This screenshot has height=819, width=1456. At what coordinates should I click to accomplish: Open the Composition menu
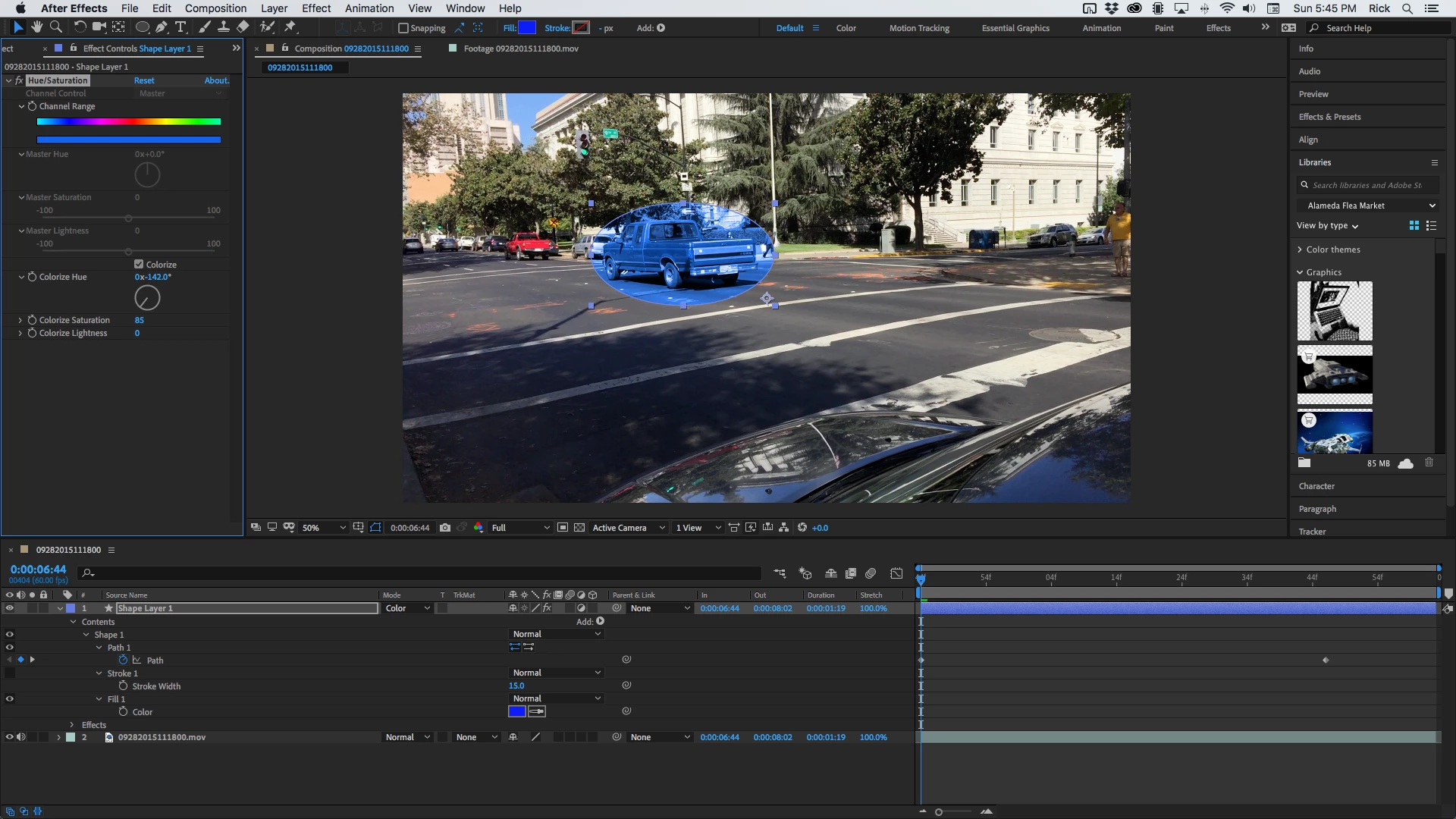click(215, 8)
